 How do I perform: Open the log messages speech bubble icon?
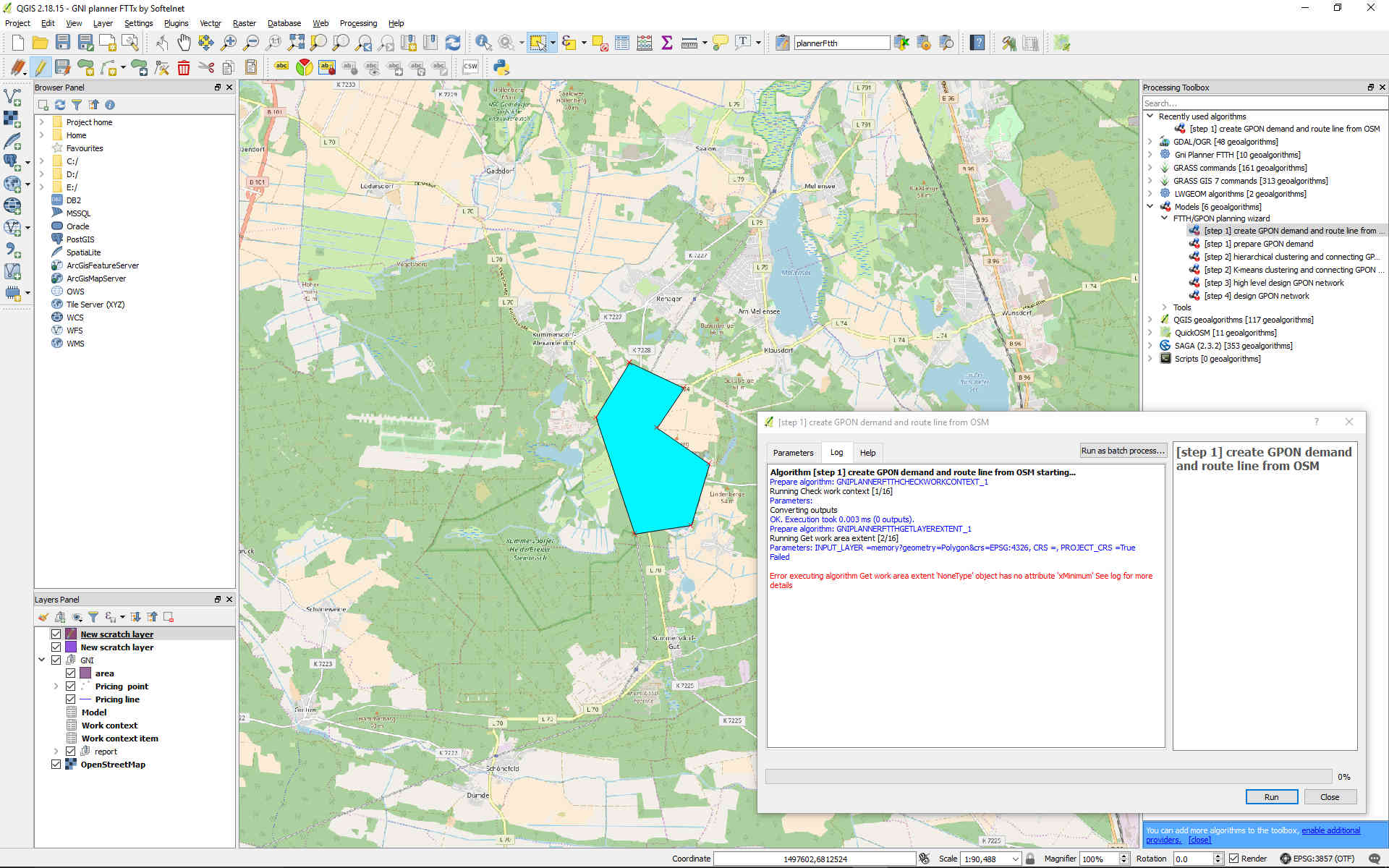pos(1375,859)
